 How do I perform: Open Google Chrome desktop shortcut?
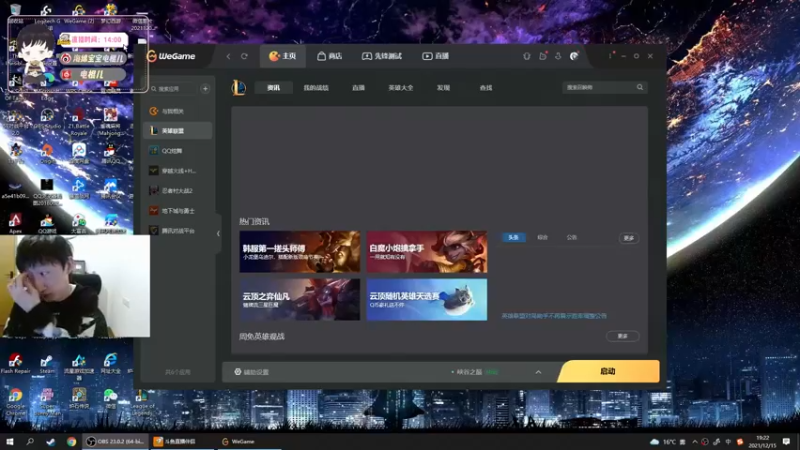[15, 402]
